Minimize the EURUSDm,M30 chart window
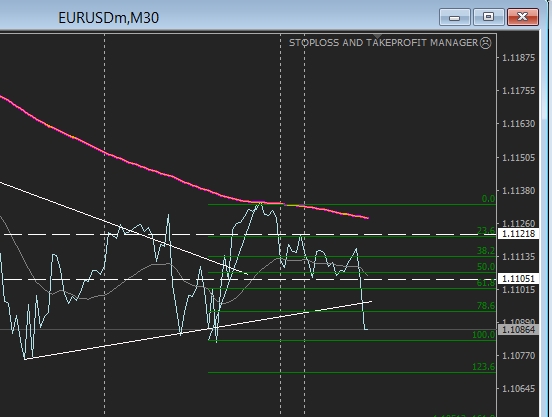The image size is (552, 417). coord(454,17)
